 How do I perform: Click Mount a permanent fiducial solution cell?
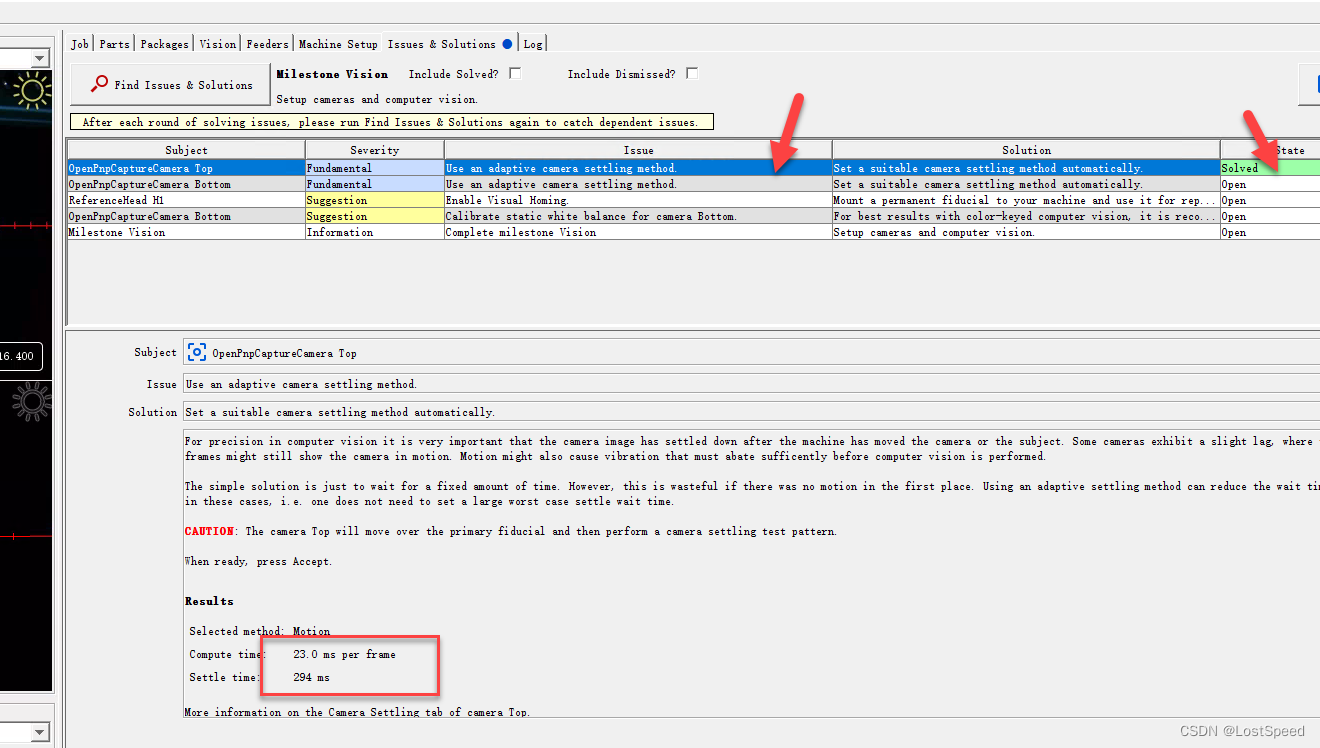[x=1026, y=200]
